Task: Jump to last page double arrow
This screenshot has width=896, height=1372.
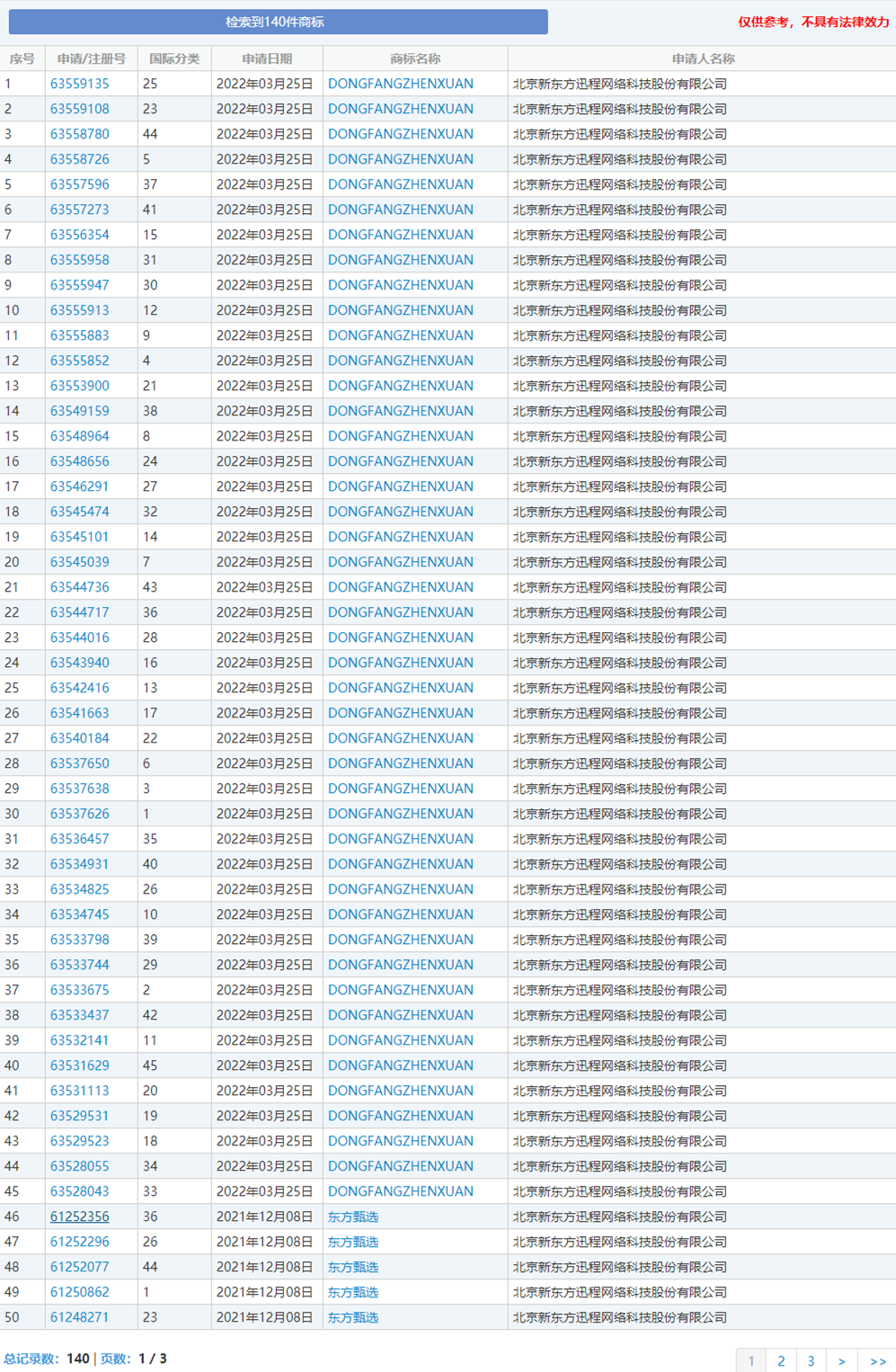Action: pos(877,1360)
